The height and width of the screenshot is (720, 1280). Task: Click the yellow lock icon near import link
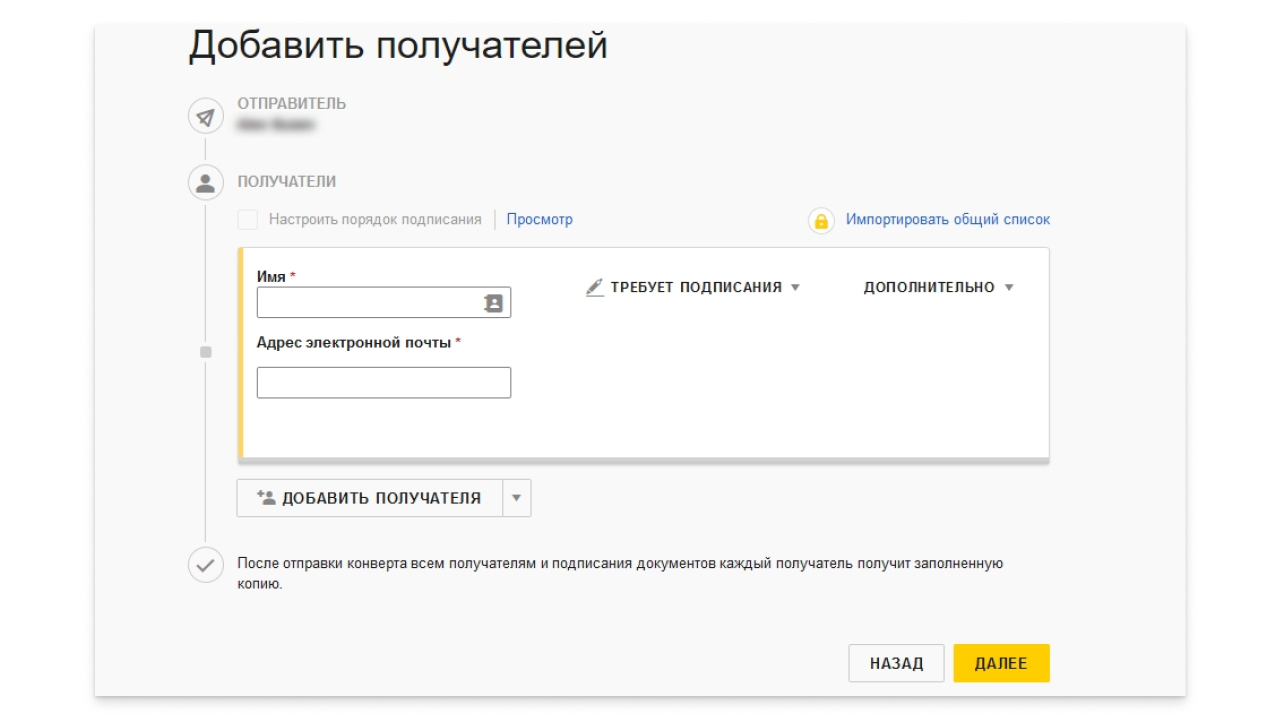(820, 219)
